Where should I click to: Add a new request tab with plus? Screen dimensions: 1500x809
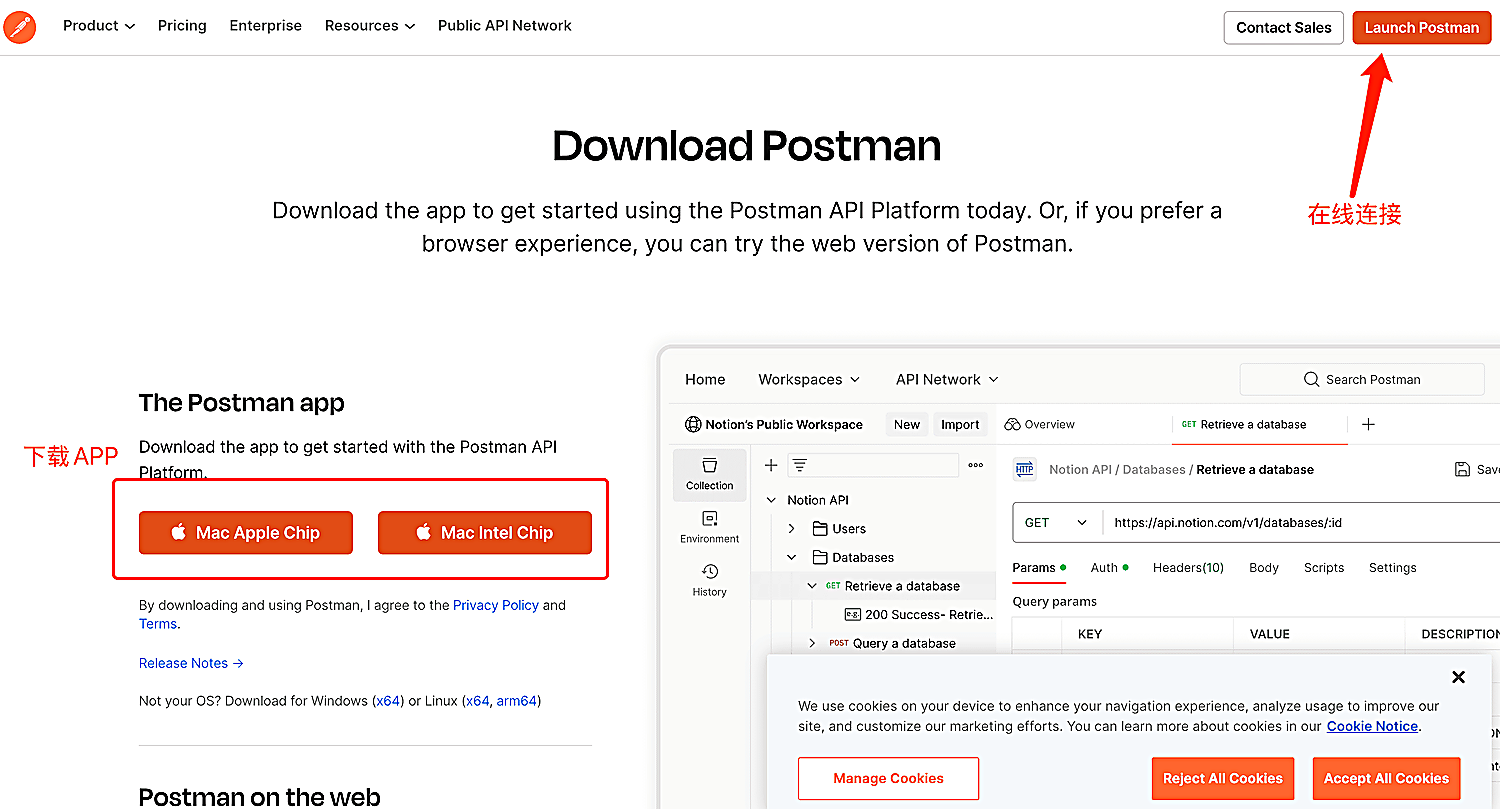[x=1368, y=424]
